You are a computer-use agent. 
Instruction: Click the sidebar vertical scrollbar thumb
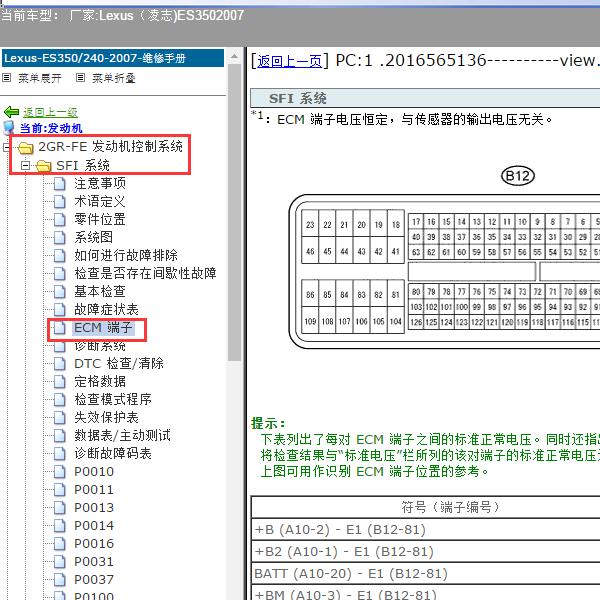234,212
